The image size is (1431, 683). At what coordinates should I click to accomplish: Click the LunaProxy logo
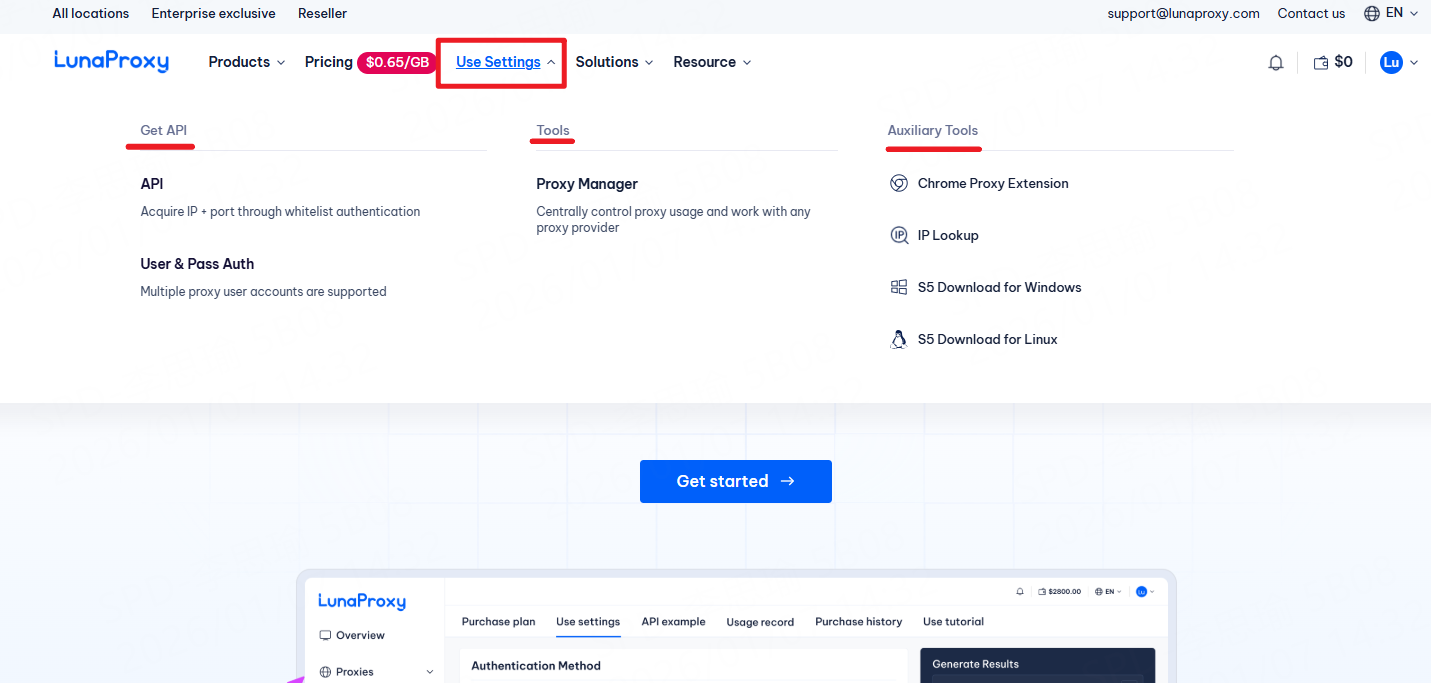click(111, 62)
